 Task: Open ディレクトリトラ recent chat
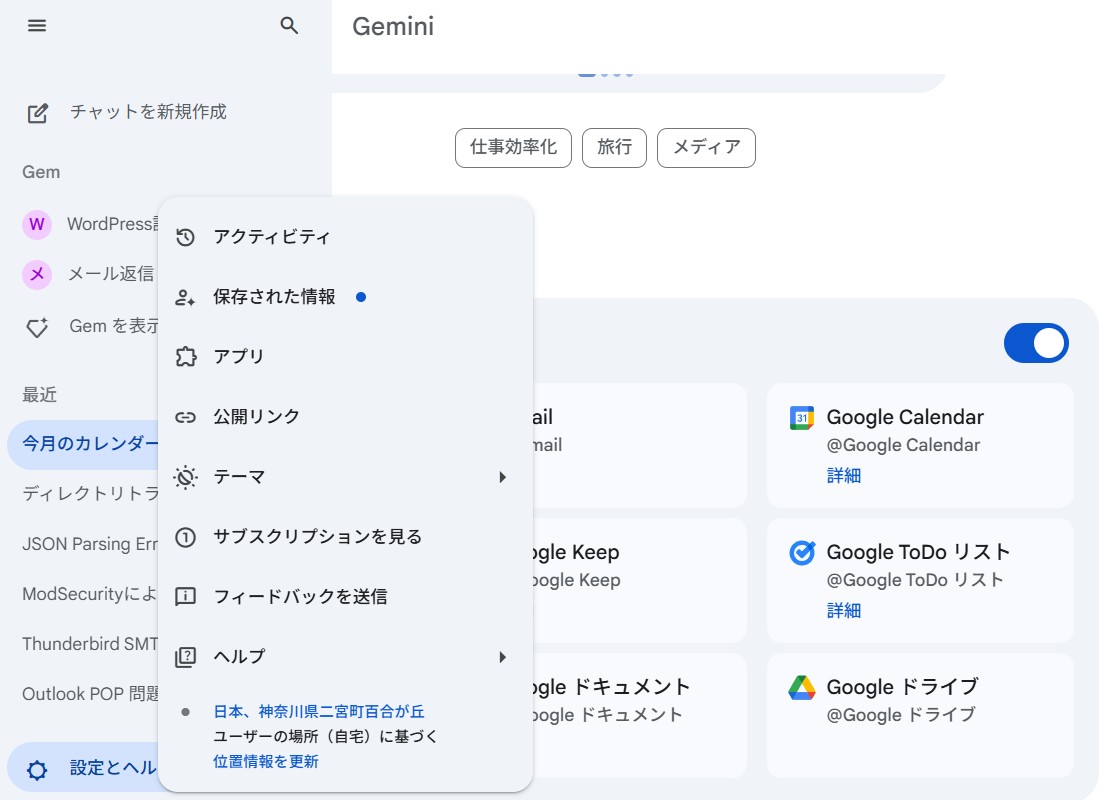(x=90, y=494)
